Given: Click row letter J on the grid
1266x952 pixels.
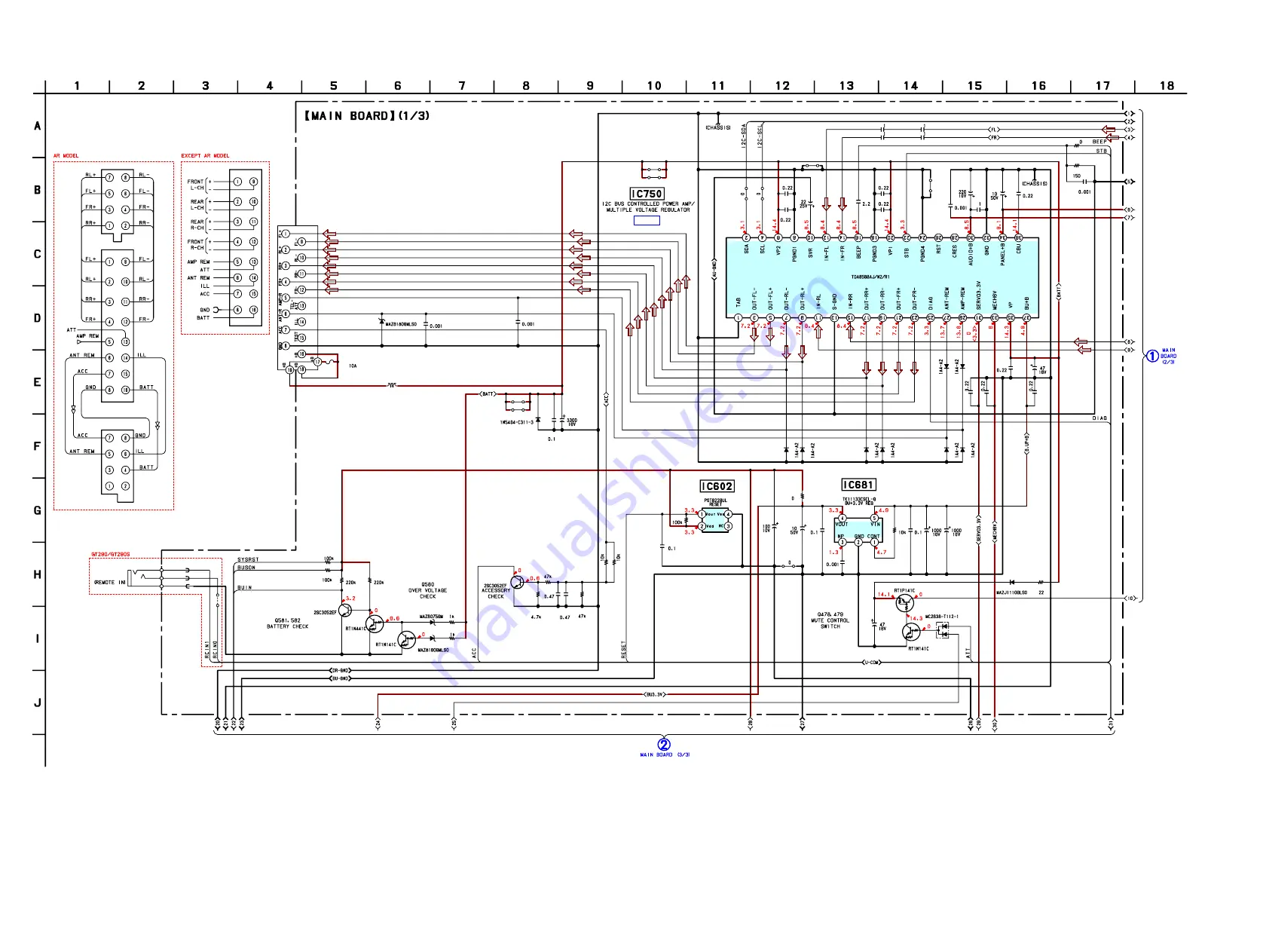Looking at the screenshot, I should pos(38,703).
